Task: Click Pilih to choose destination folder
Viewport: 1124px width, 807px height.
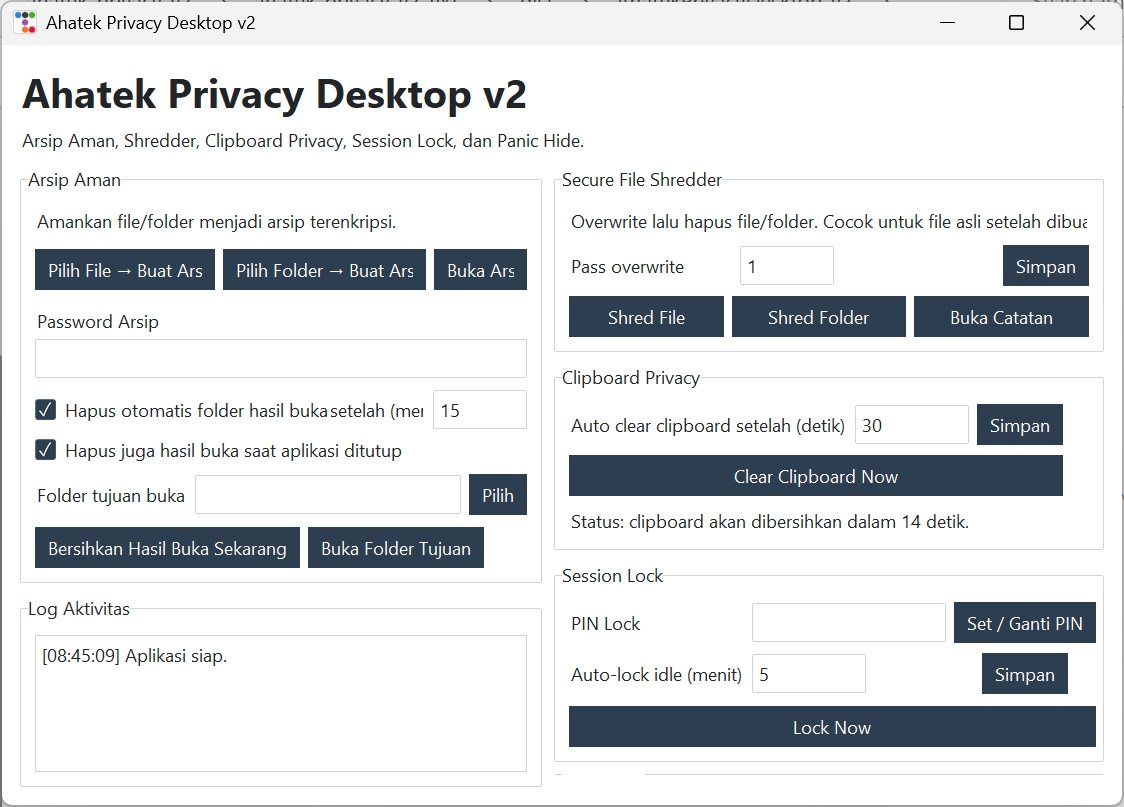Action: click(x=497, y=494)
